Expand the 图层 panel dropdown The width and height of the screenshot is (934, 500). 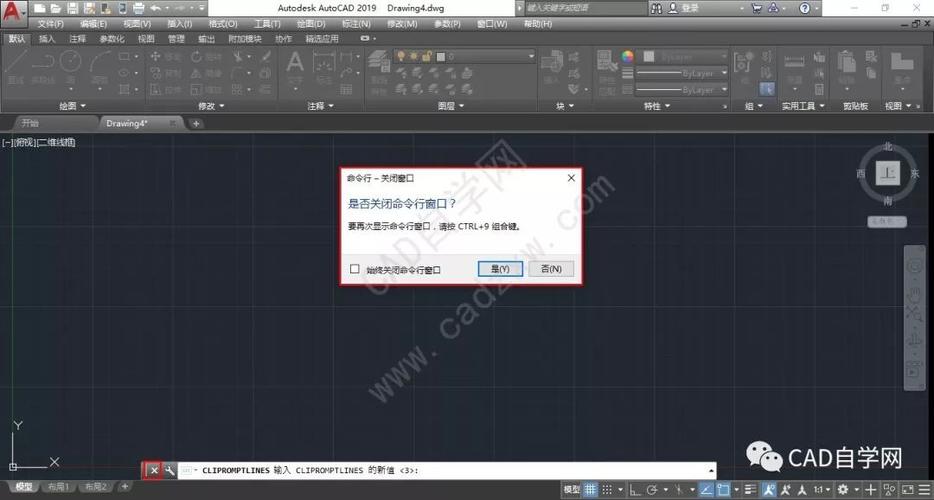tap(450, 105)
